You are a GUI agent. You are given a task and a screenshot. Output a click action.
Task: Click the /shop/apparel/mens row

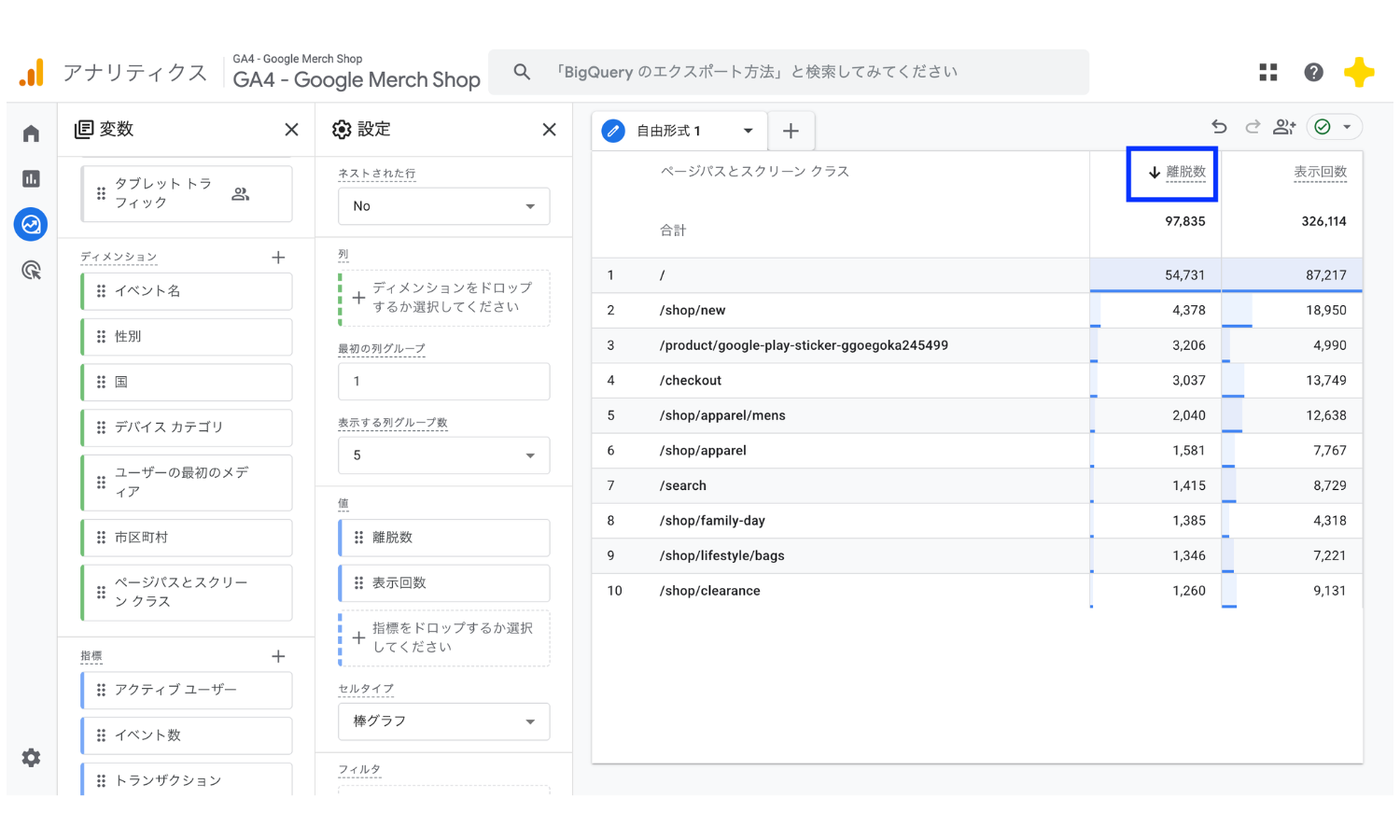[x=977, y=415]
